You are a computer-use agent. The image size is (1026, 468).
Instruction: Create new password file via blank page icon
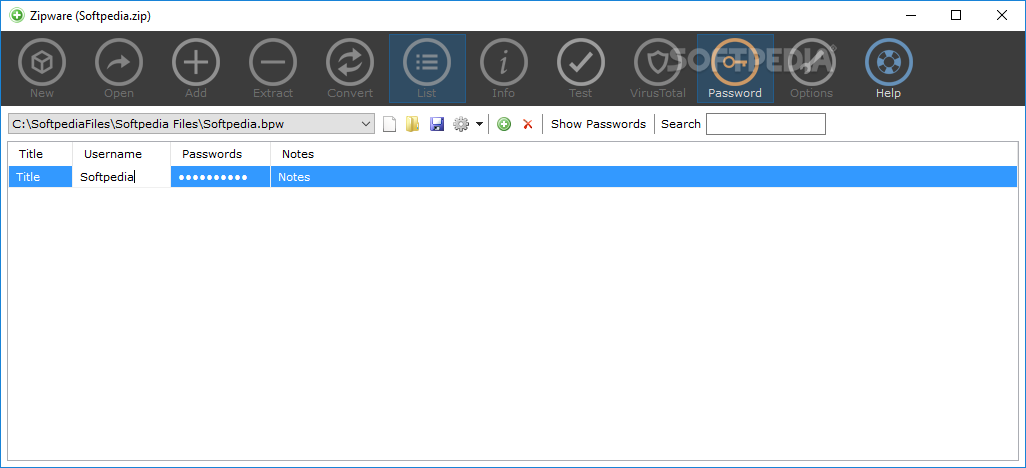(x=389, y=124)
